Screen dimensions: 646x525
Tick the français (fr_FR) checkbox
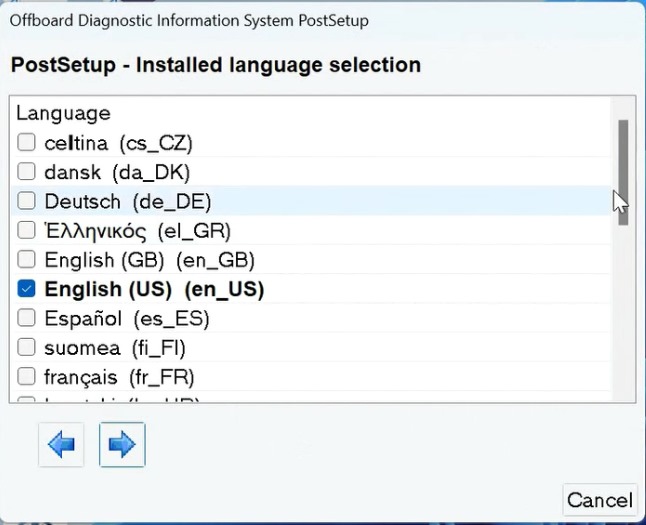point(27,377)
